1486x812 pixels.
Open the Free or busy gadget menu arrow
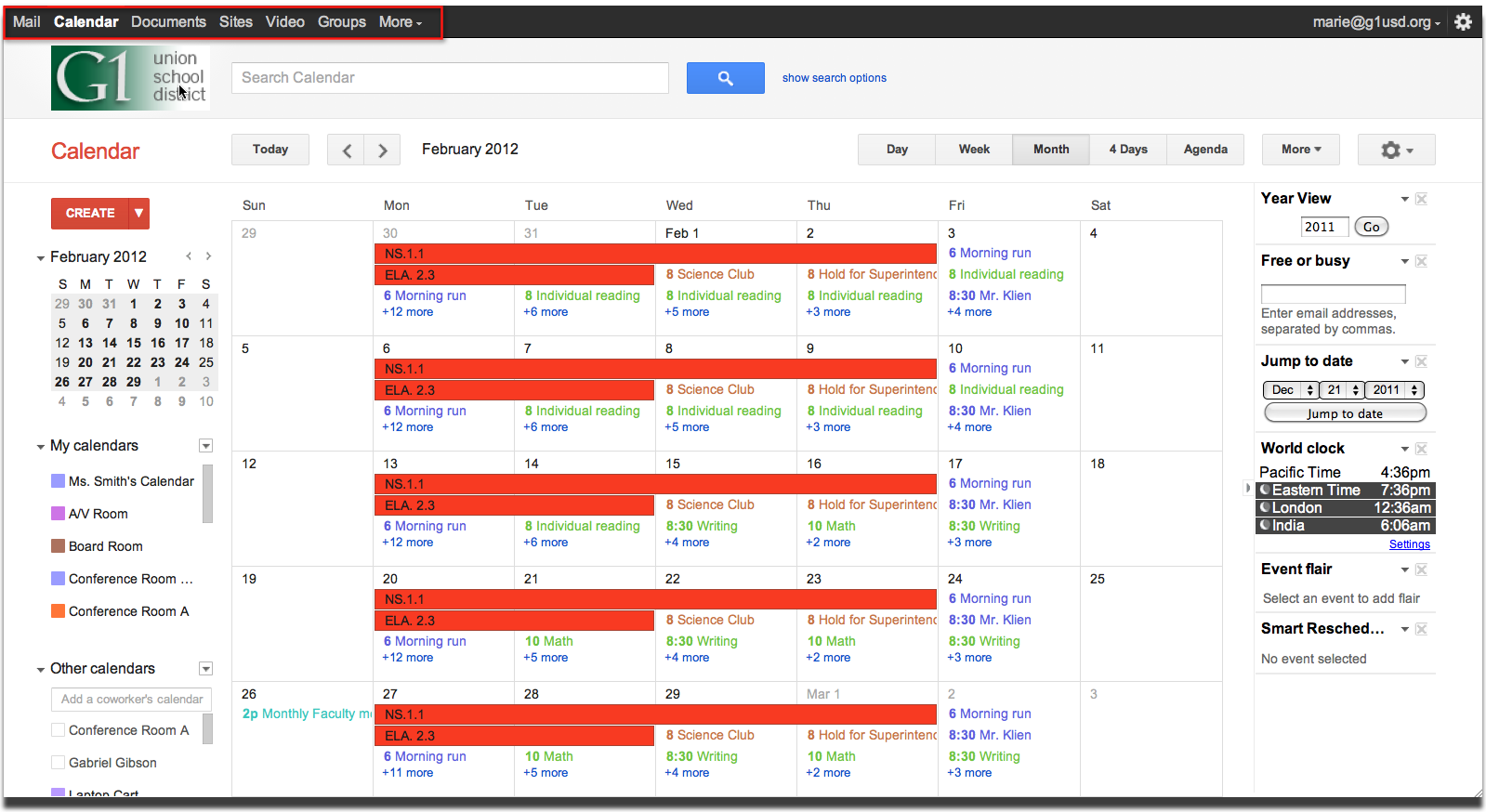coord(1404,261)
